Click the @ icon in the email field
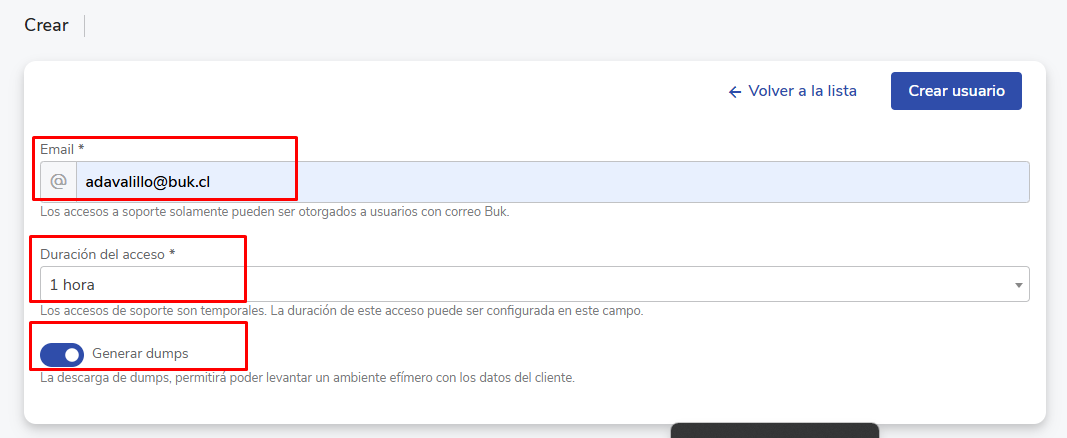 click(x=58, y=182)
